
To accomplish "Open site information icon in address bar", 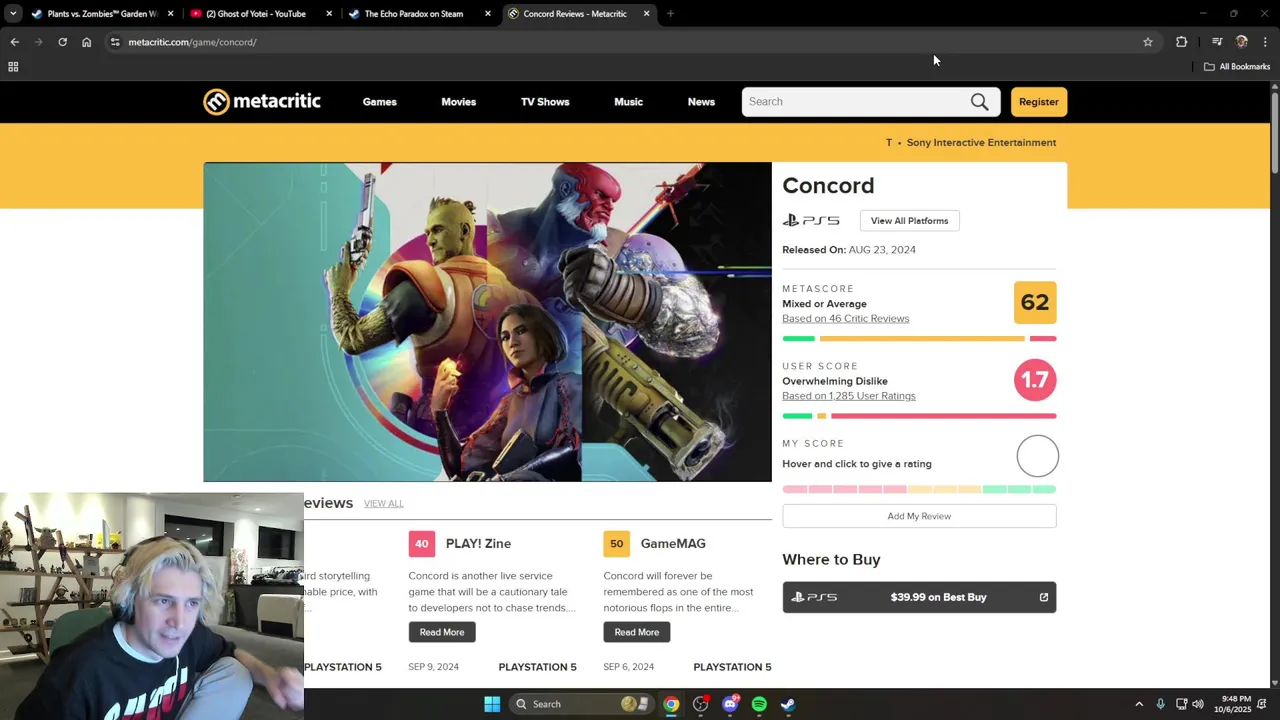I will coord(115,42).
